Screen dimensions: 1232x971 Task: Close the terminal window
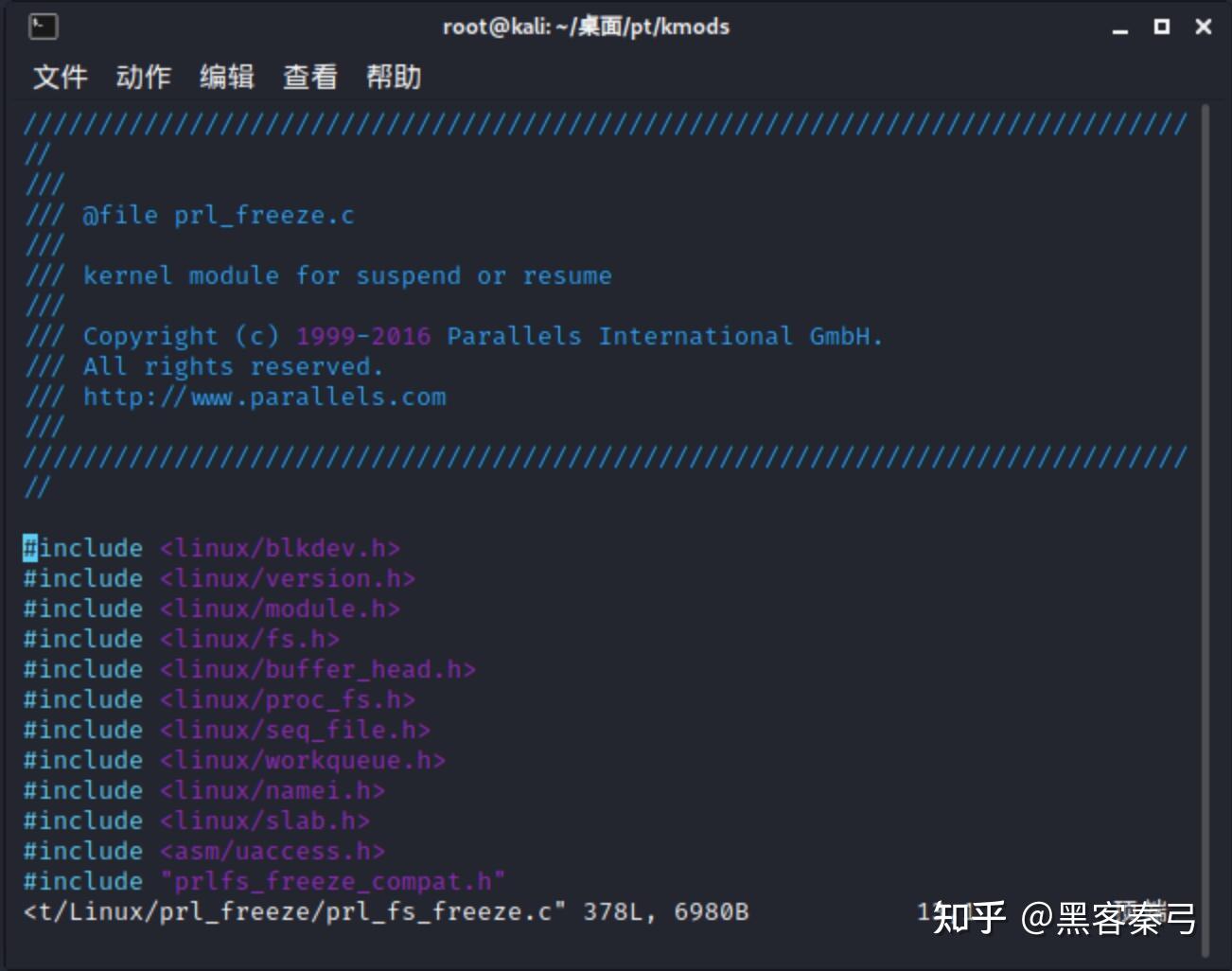(1202, 26)
